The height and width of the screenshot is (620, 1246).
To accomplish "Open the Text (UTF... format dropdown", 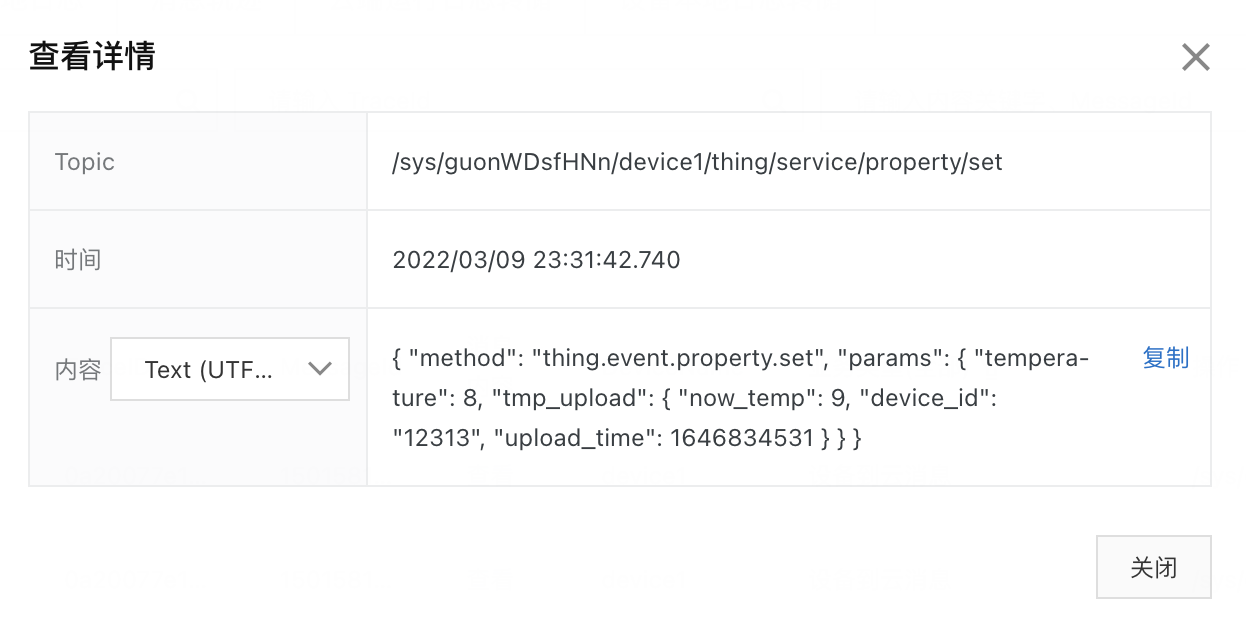I will click(x=229, y=369).
